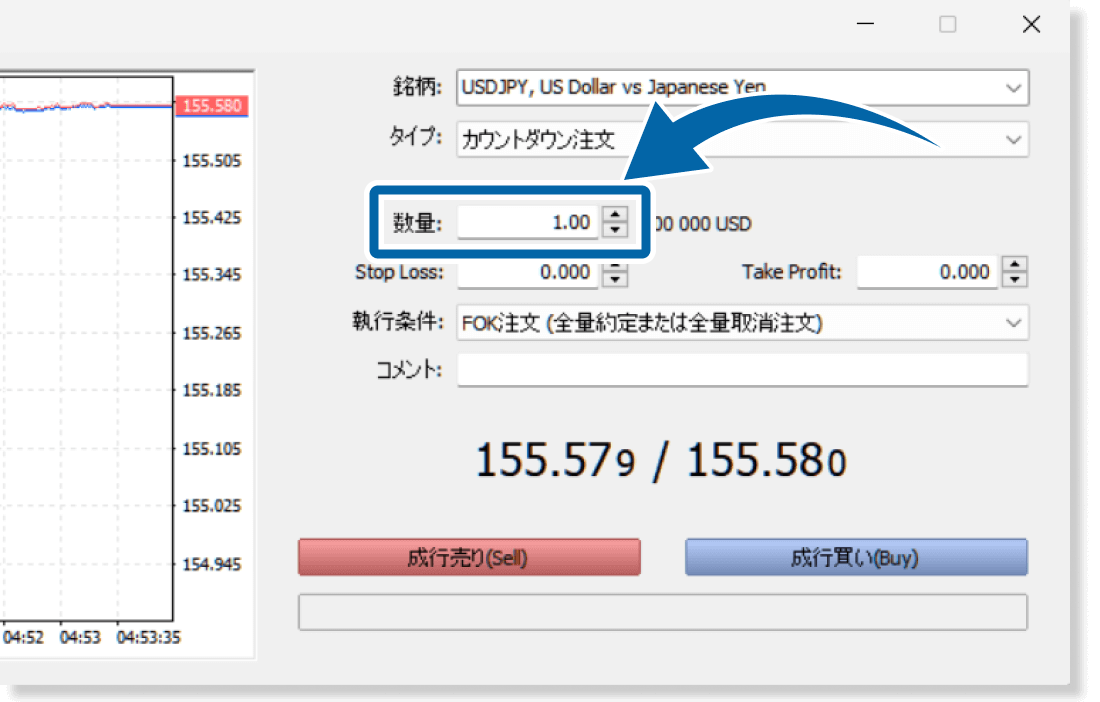
Task: Click the bid price 155.579
Action: tap(556, 461)
